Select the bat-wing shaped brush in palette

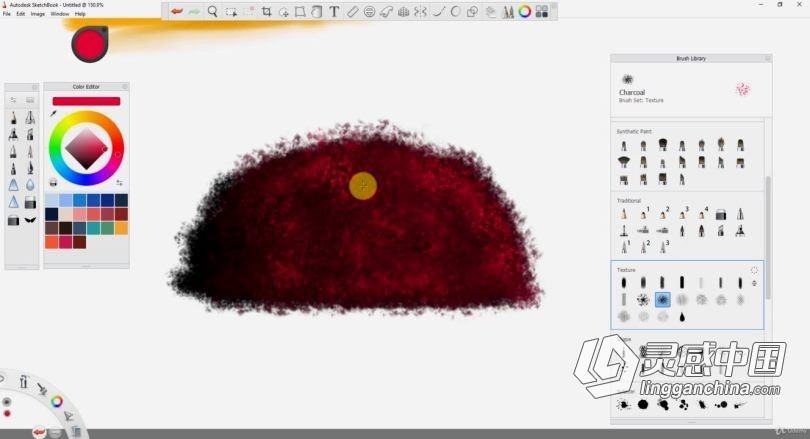[x=30, y=220]
